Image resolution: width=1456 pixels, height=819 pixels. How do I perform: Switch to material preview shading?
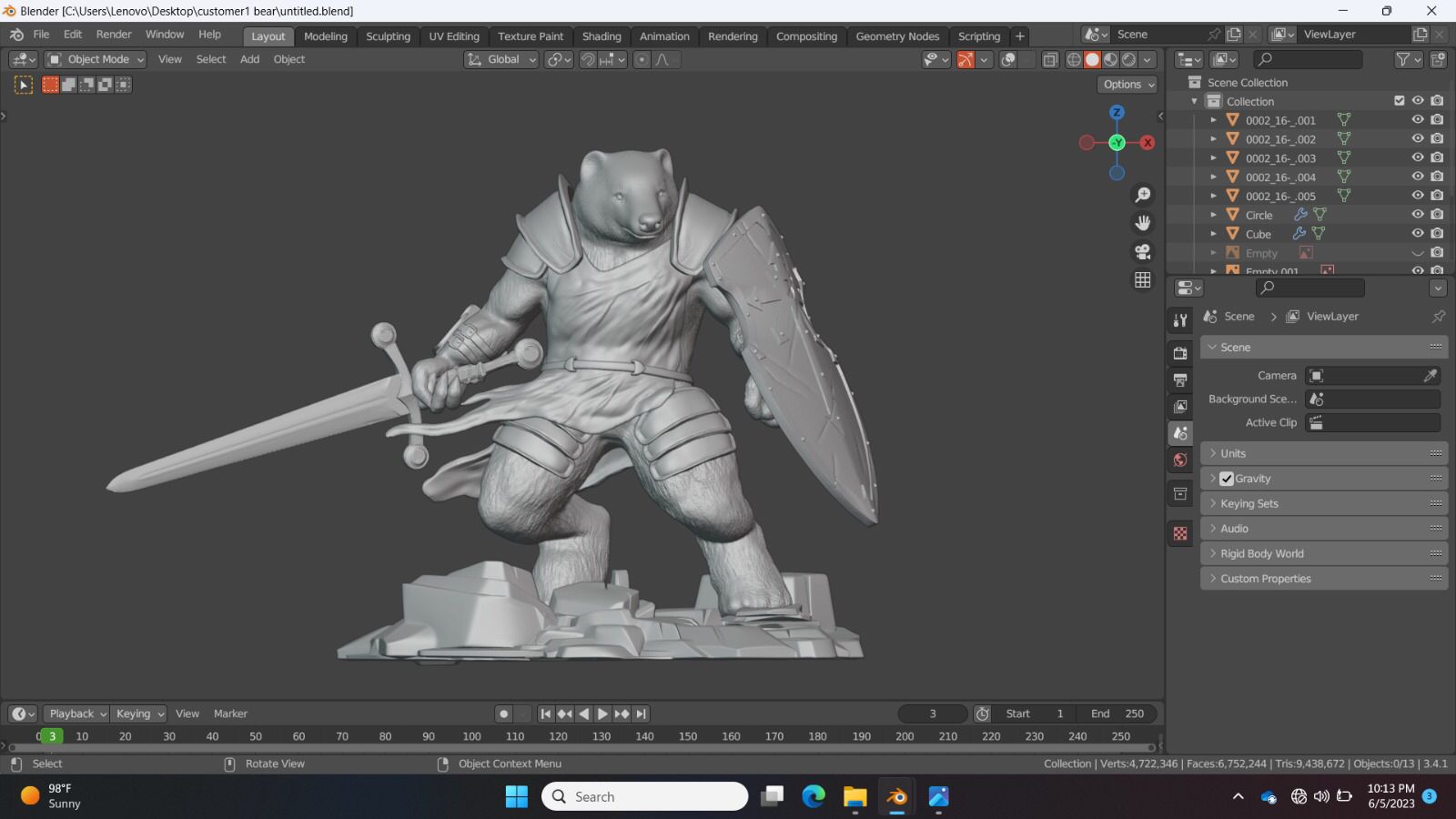1110,59
